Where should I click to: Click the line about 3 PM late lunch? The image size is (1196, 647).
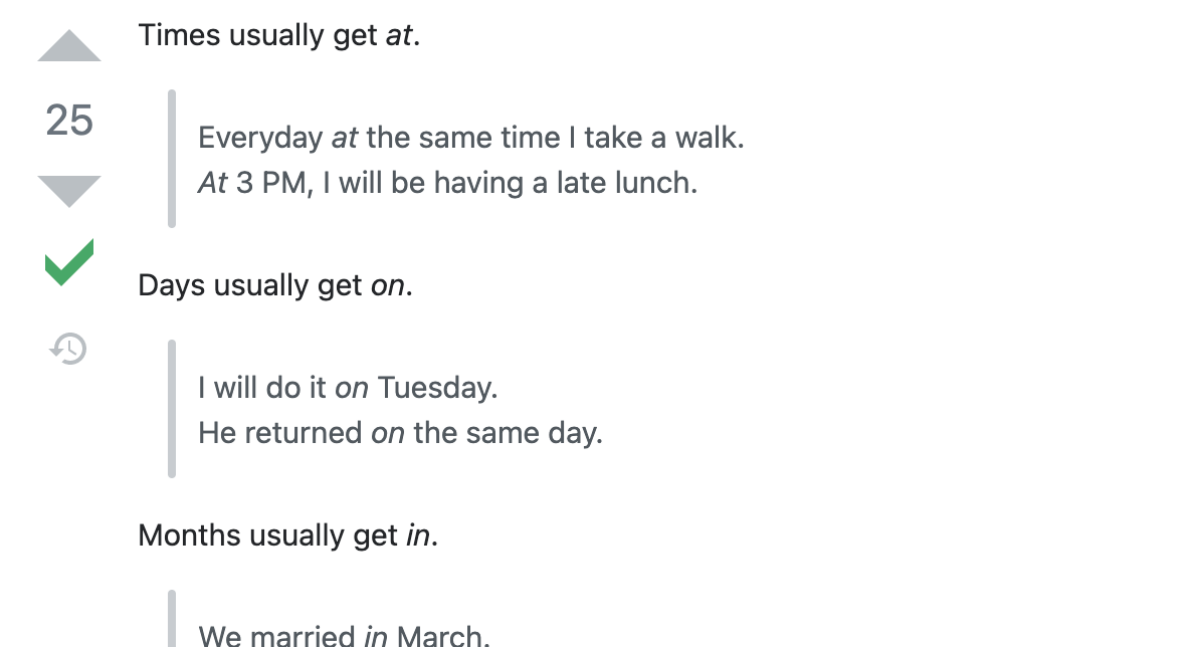(447, 185)
